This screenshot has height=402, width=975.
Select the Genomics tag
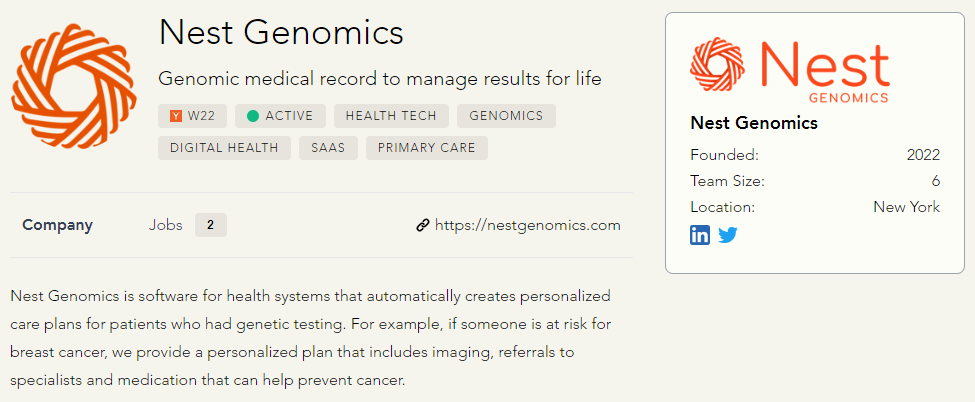click(506, 116)
